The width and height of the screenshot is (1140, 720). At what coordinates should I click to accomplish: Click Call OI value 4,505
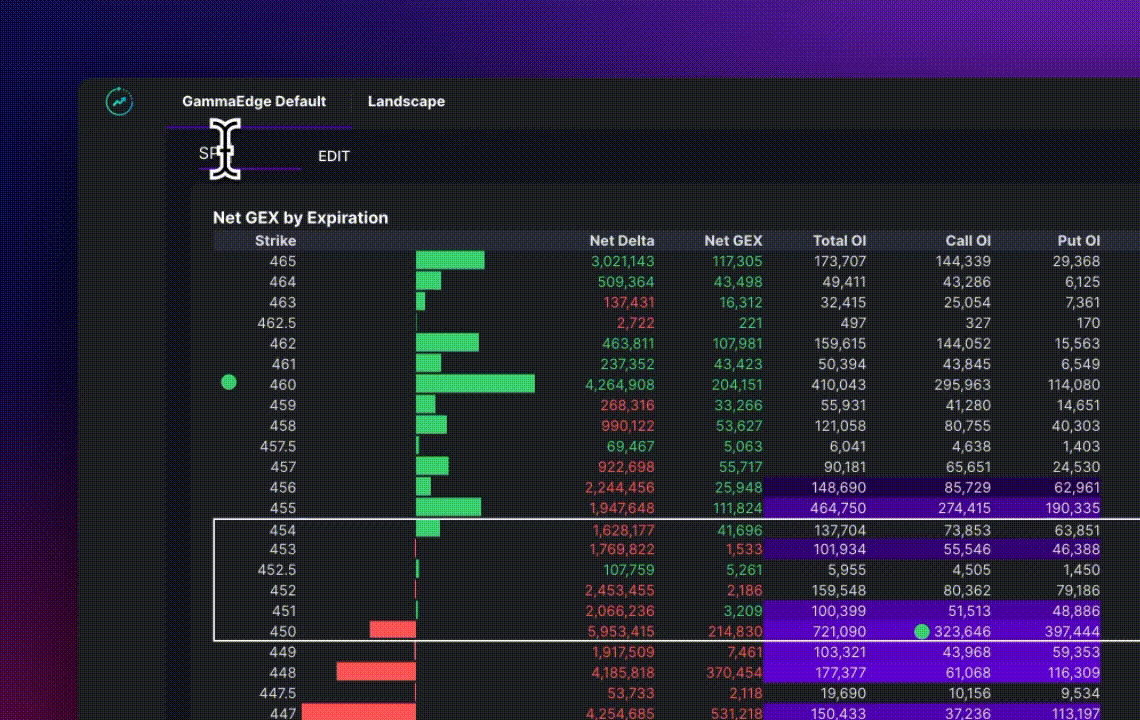(x=972, y=570)
